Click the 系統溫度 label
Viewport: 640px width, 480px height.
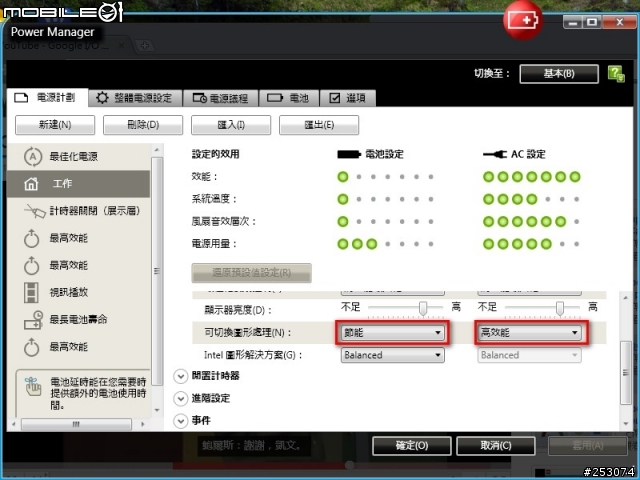coord(214,199)
